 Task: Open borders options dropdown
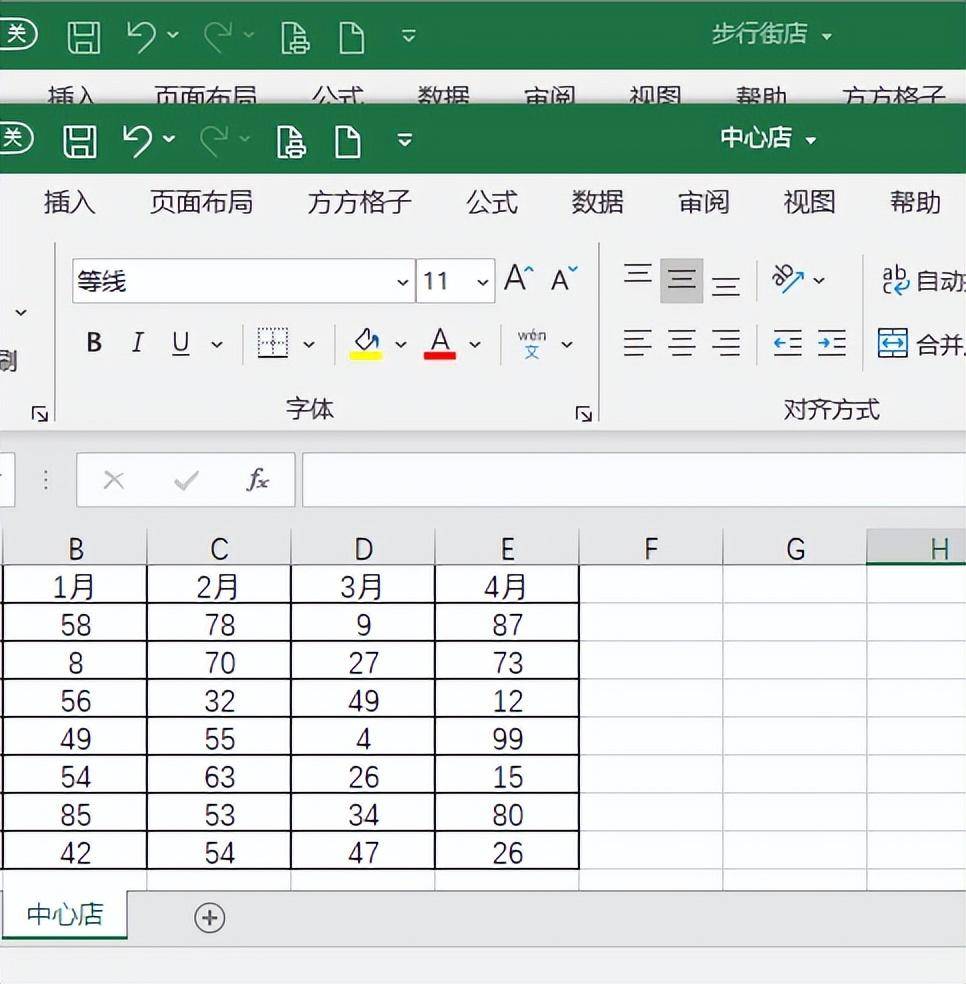tap(309, 345)
